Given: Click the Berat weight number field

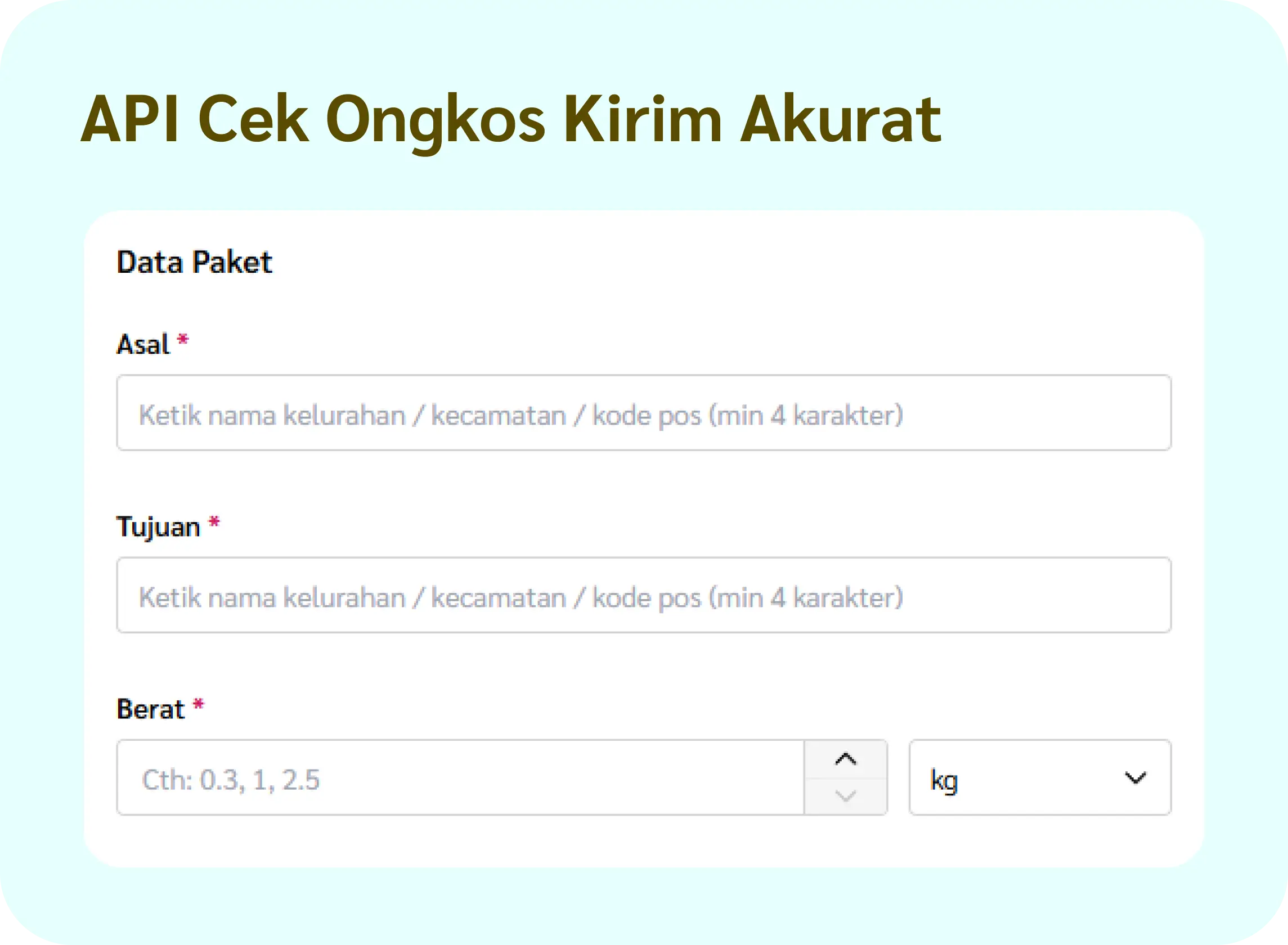Looking at the screenshot, I should 460,777.
